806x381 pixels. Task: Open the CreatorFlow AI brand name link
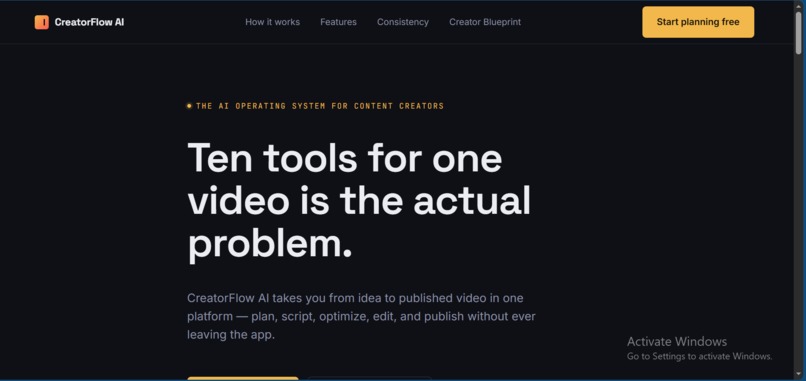coord(89,22)
